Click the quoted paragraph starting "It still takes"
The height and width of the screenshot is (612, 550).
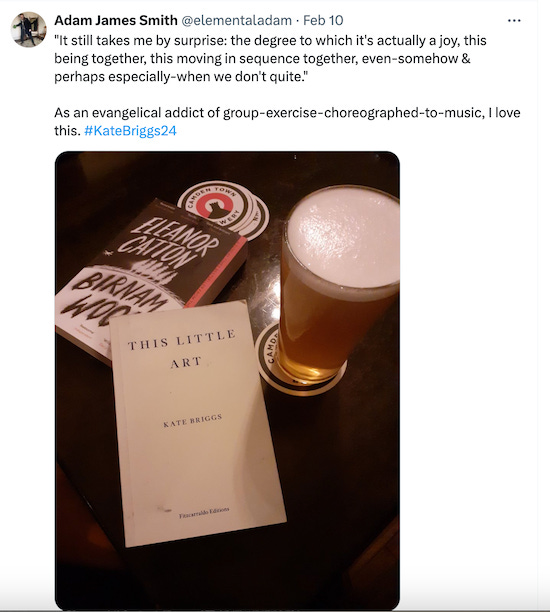coord(270,59)
